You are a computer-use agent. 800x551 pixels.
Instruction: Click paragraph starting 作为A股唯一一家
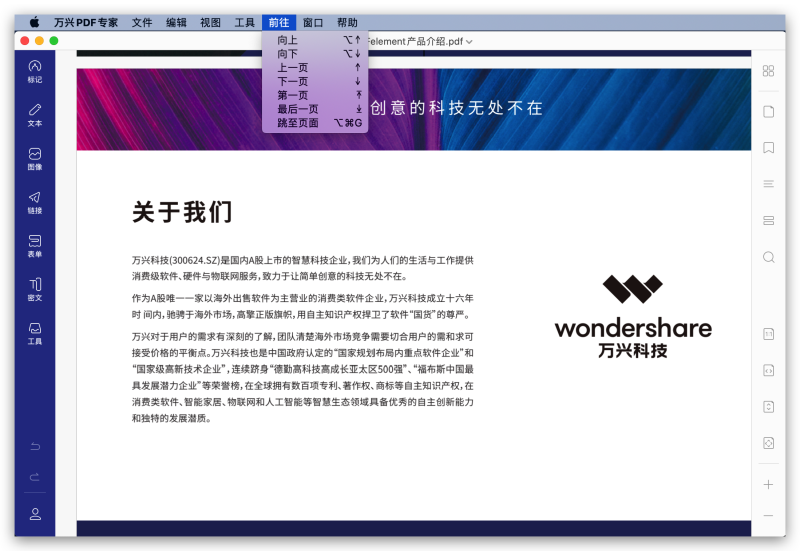303,306
